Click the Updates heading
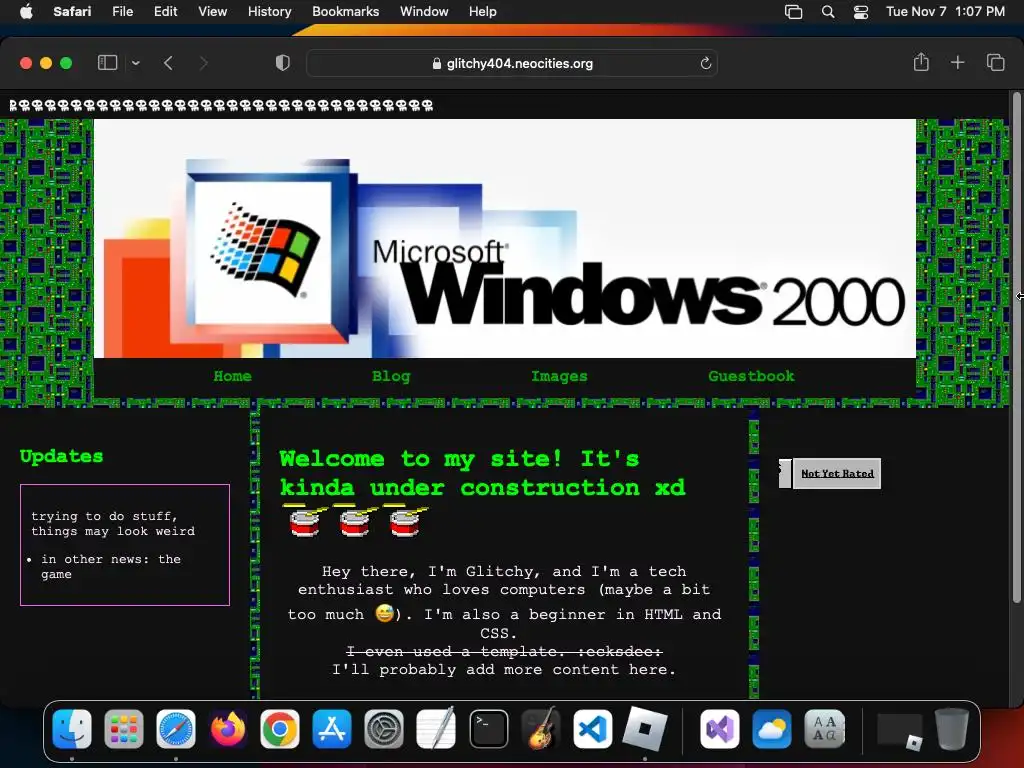Viewport: 1024px width, 768px height. [x=61, y=456]
